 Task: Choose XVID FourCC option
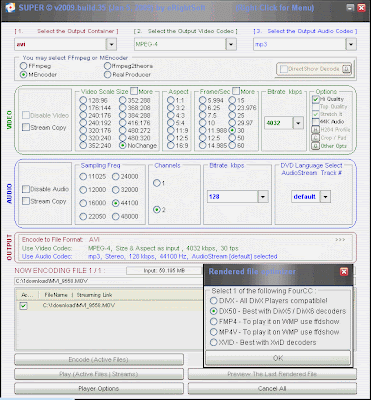click(x=213, y=342)
